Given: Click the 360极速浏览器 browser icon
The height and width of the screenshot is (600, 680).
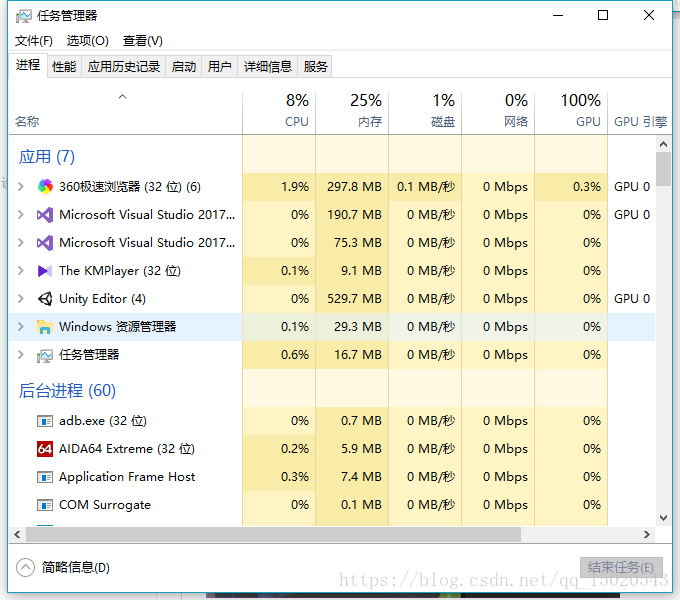Looking at the screenshot, I should coord(45,187).
